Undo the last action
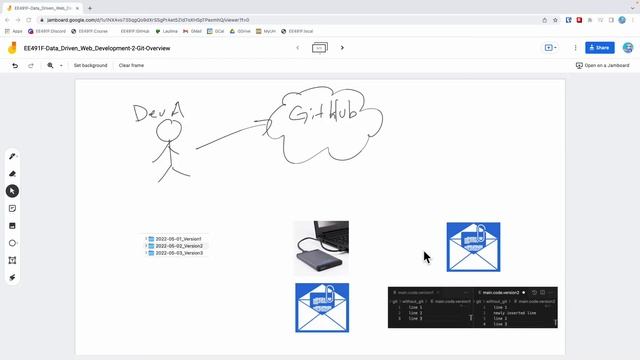The height and width of the screenshot is (360, 640). (x=15, y=65)
